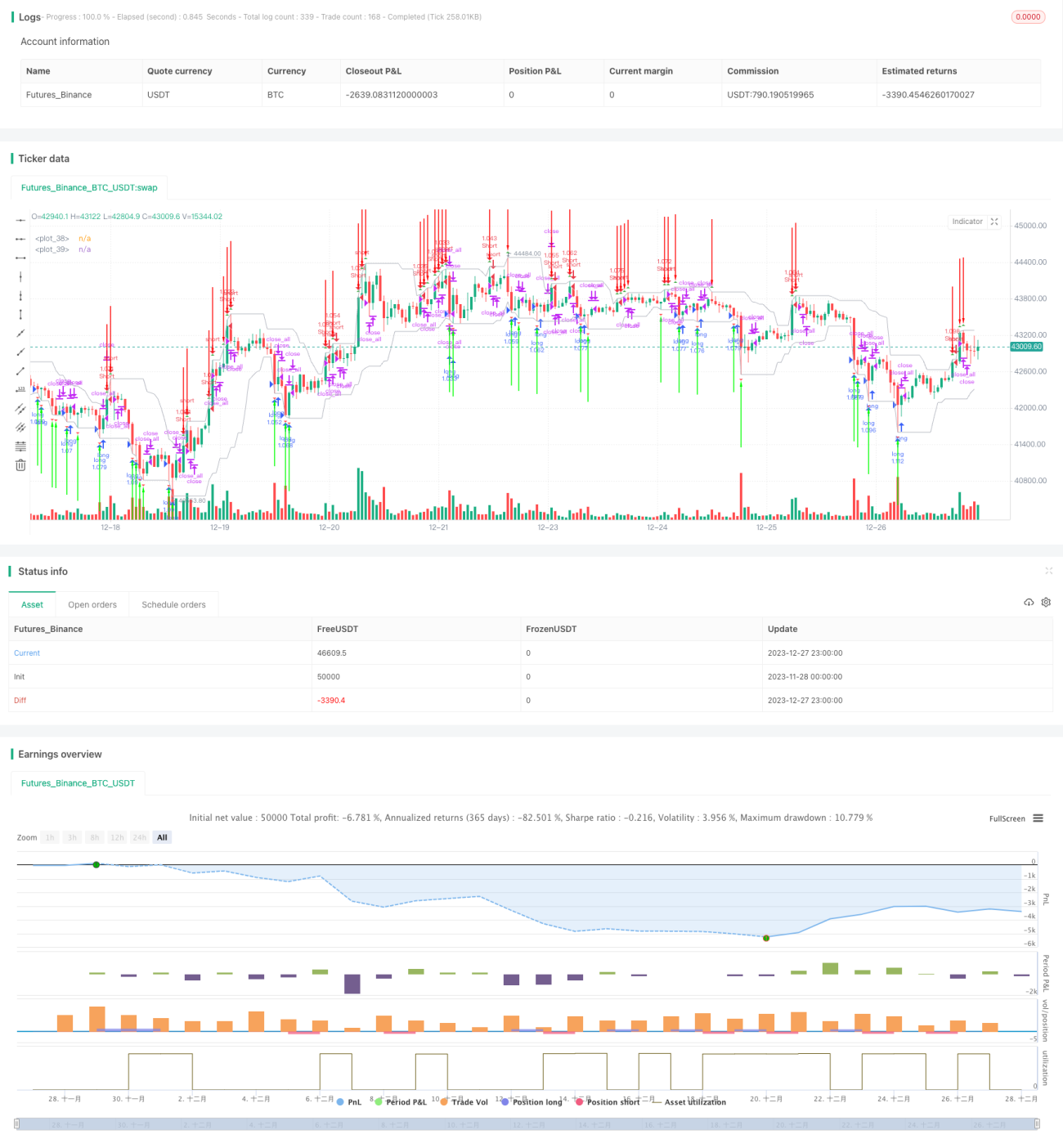Toggle Position short series in legend
This screenshot has width=1063, height=1148.
[x=608, y=1102]
